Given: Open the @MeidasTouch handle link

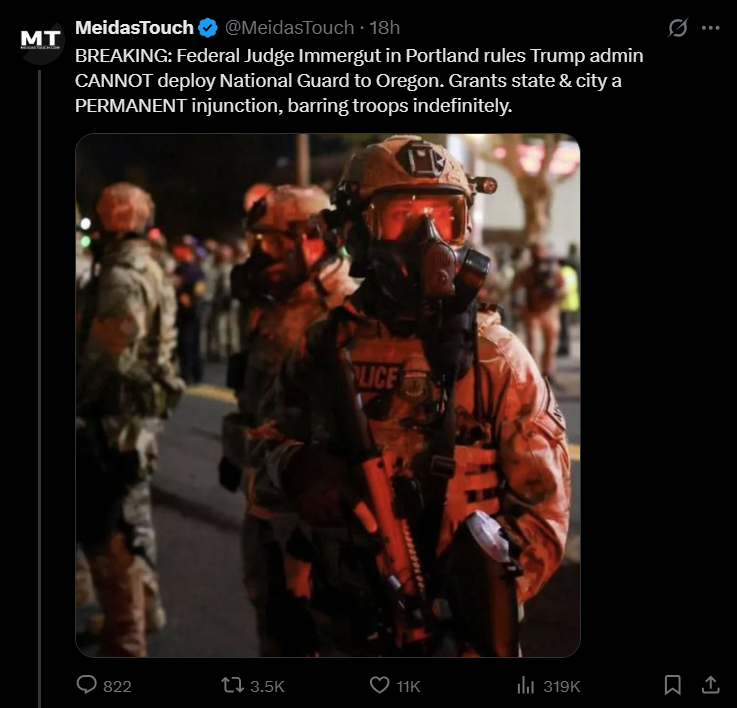Looking at the screenshot, I should click(289, 28).
